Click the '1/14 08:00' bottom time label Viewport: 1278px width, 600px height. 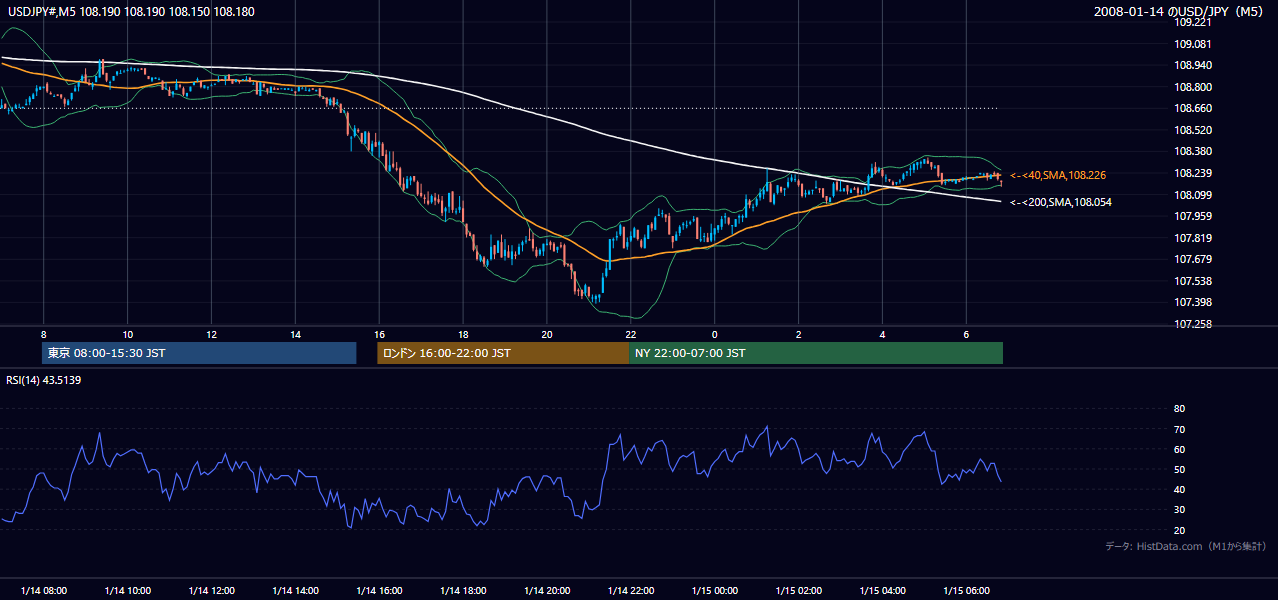[x=43, y=591]
